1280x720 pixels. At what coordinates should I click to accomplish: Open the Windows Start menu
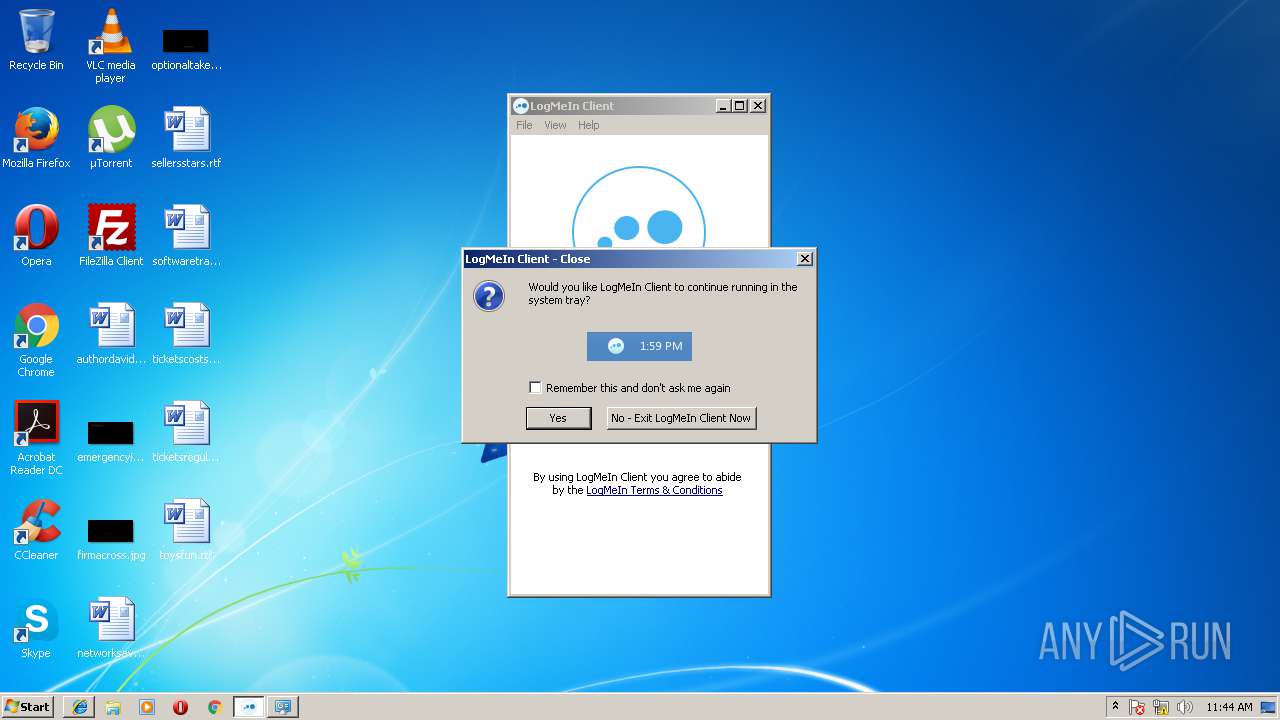(x=27, y=707)
